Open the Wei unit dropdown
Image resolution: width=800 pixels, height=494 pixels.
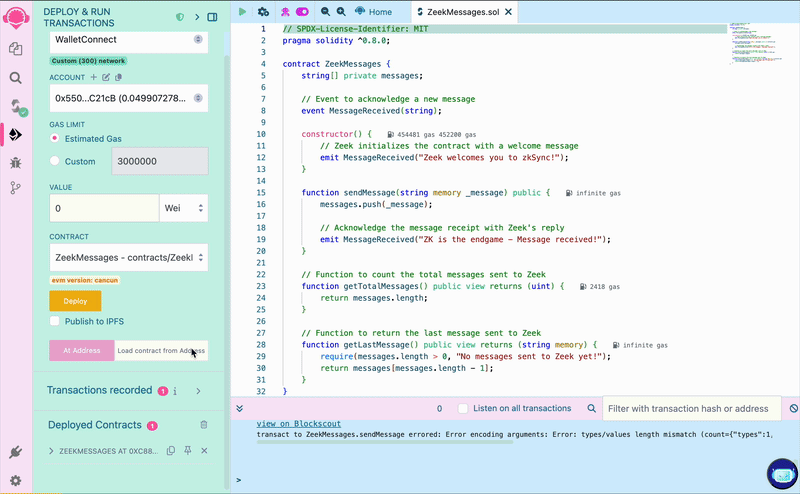184,208
